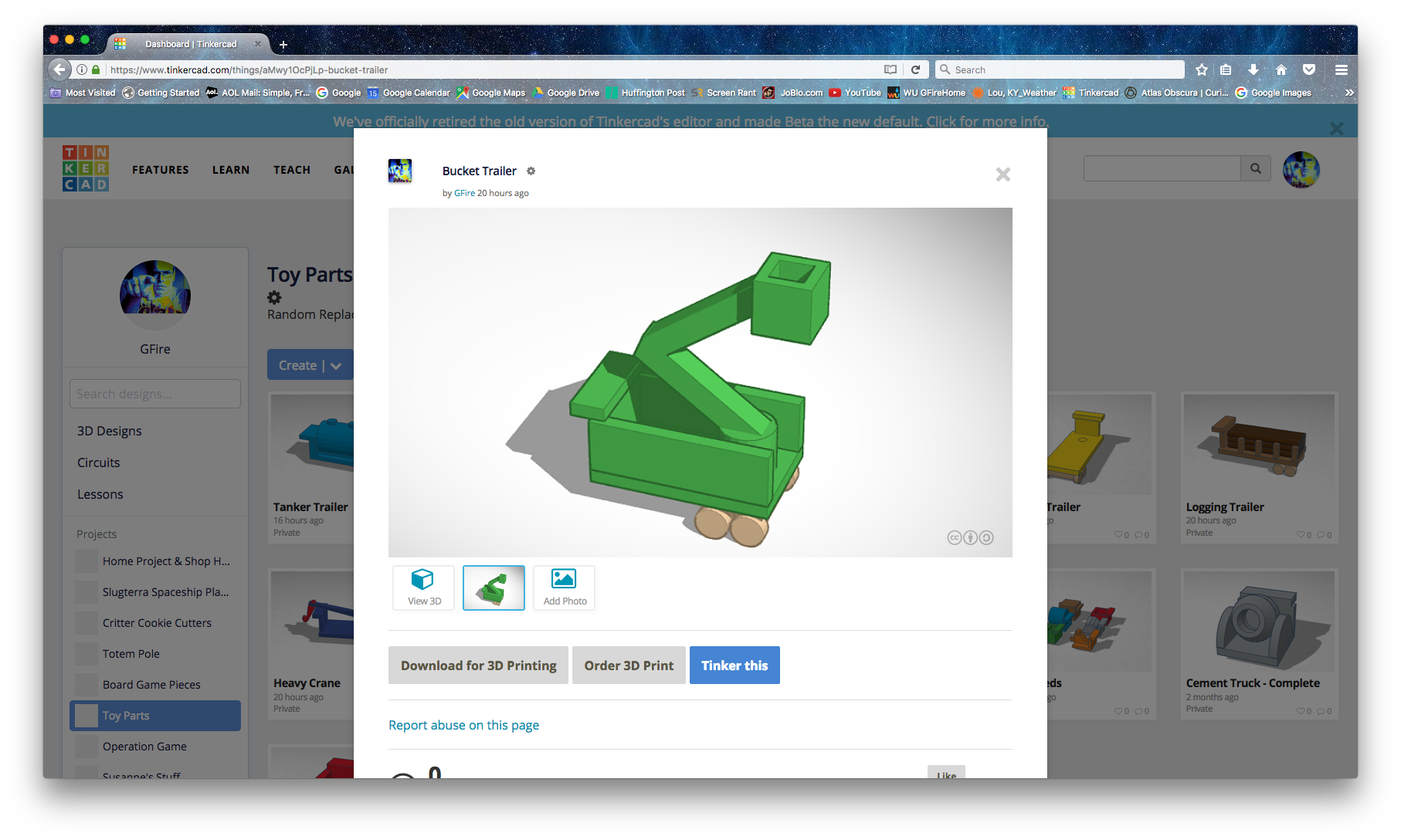Open the Most Visited bookmarks folder
The image size is (1401, 840).
[83, 93]
